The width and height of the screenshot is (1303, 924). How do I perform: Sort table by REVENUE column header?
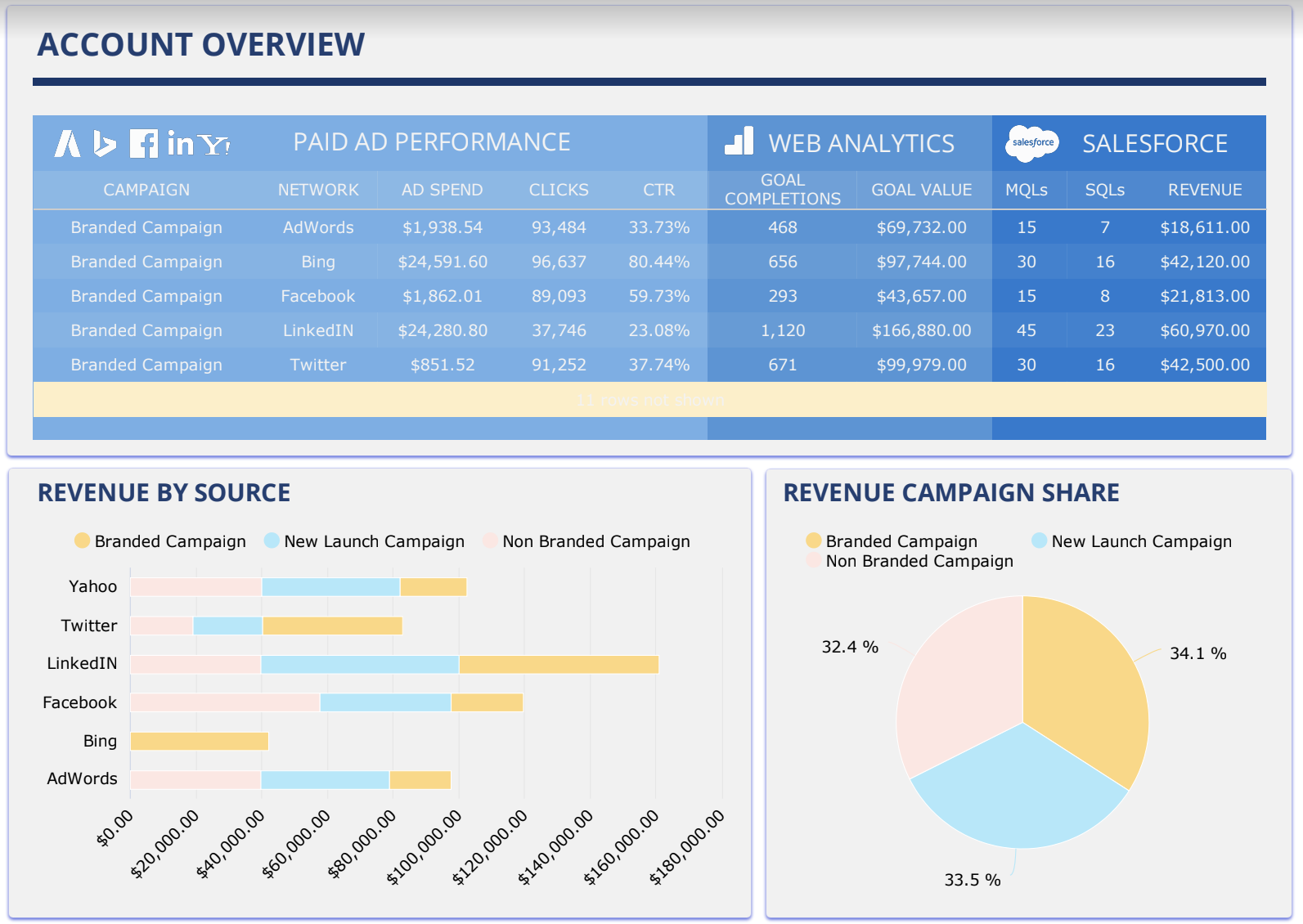tap(1204, 190)
